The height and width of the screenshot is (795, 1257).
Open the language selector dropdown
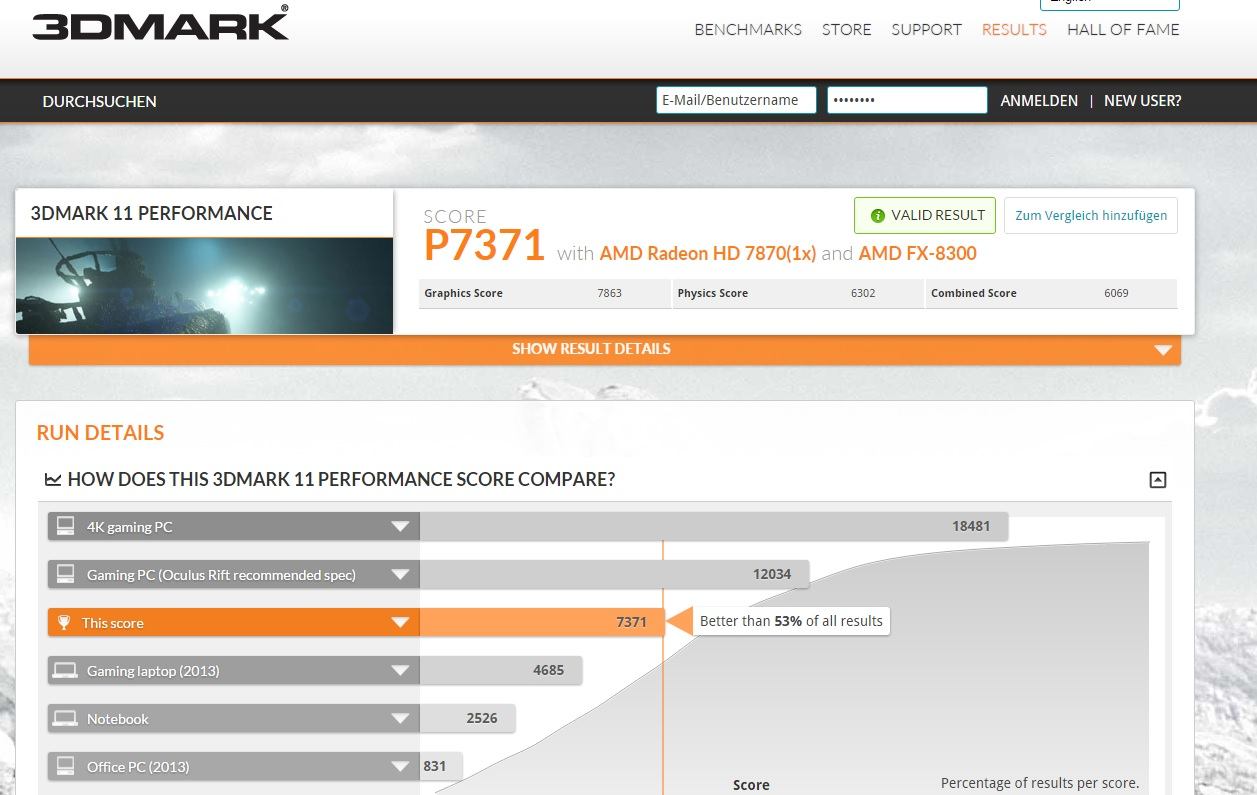coord(1110,4)
